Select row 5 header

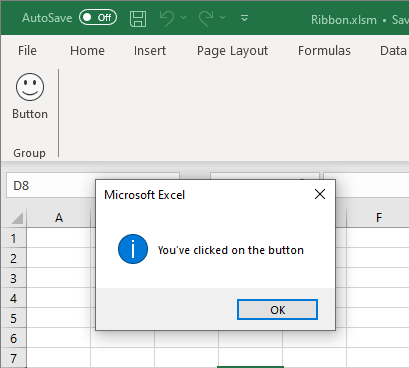click(x=13, y=318)
